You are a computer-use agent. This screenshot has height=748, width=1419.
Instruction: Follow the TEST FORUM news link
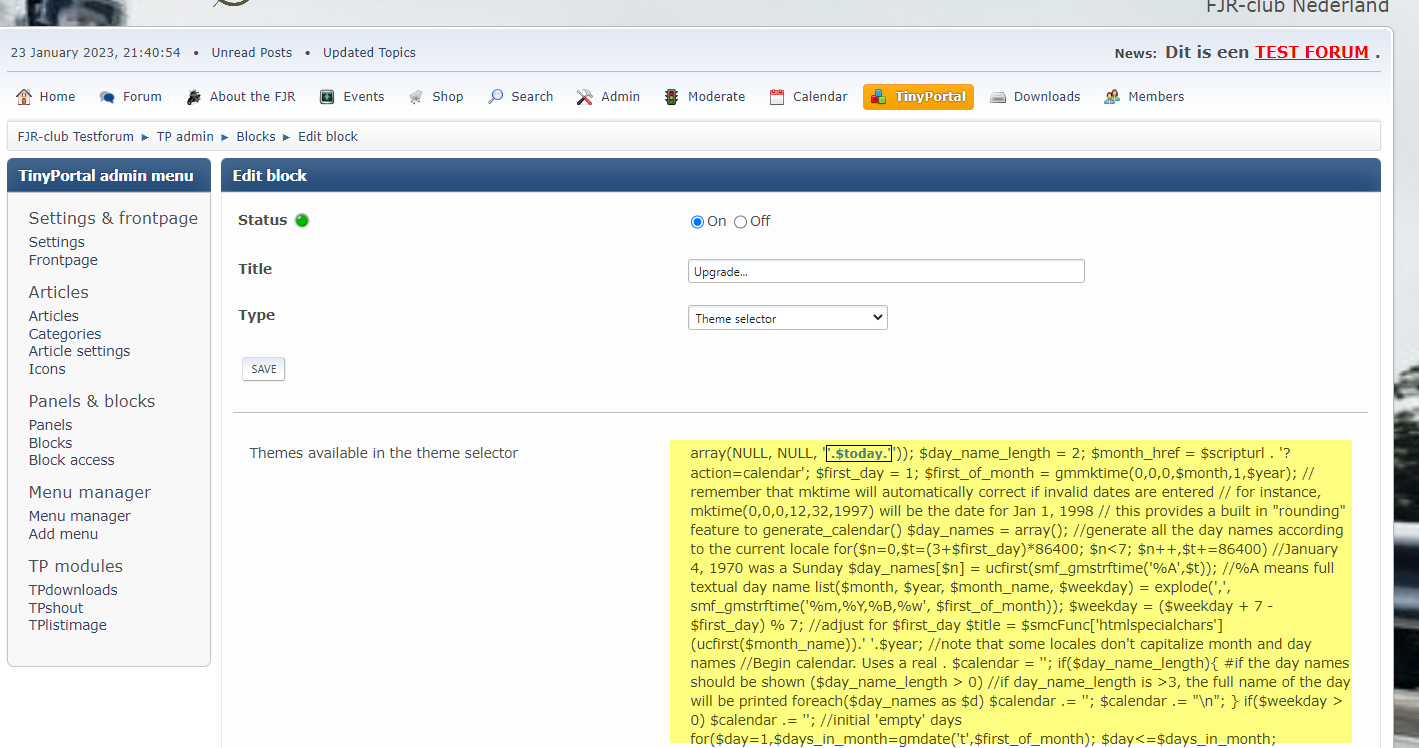click(1311, 51)
